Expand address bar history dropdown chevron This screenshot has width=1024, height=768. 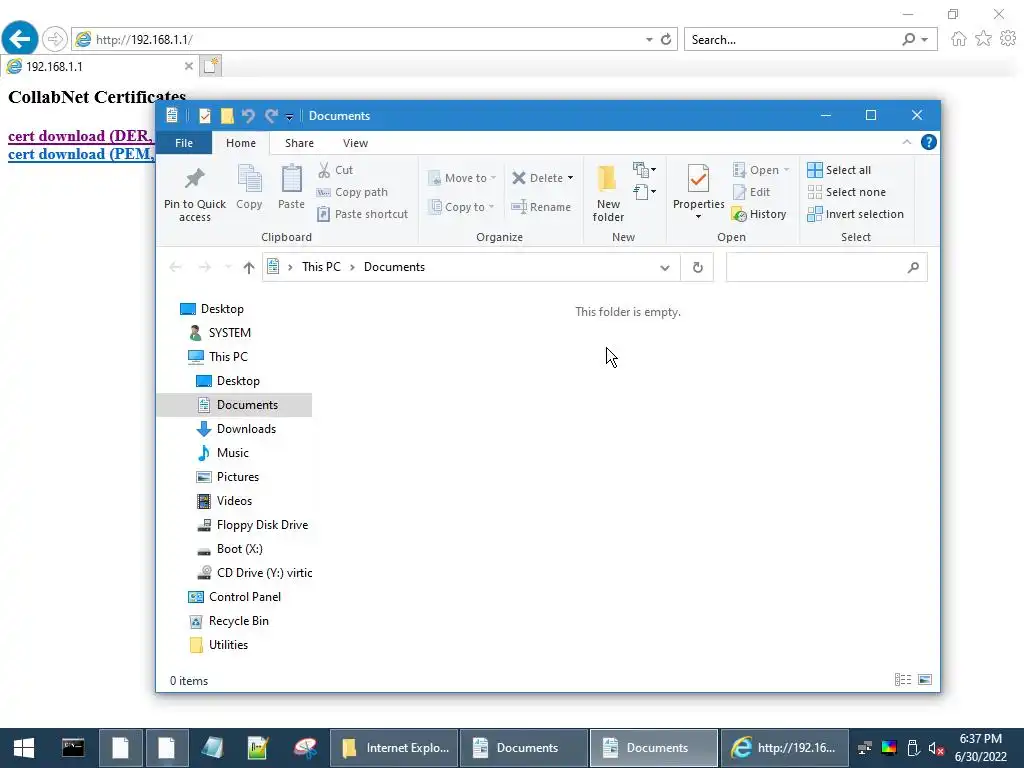tap(664, 267)
